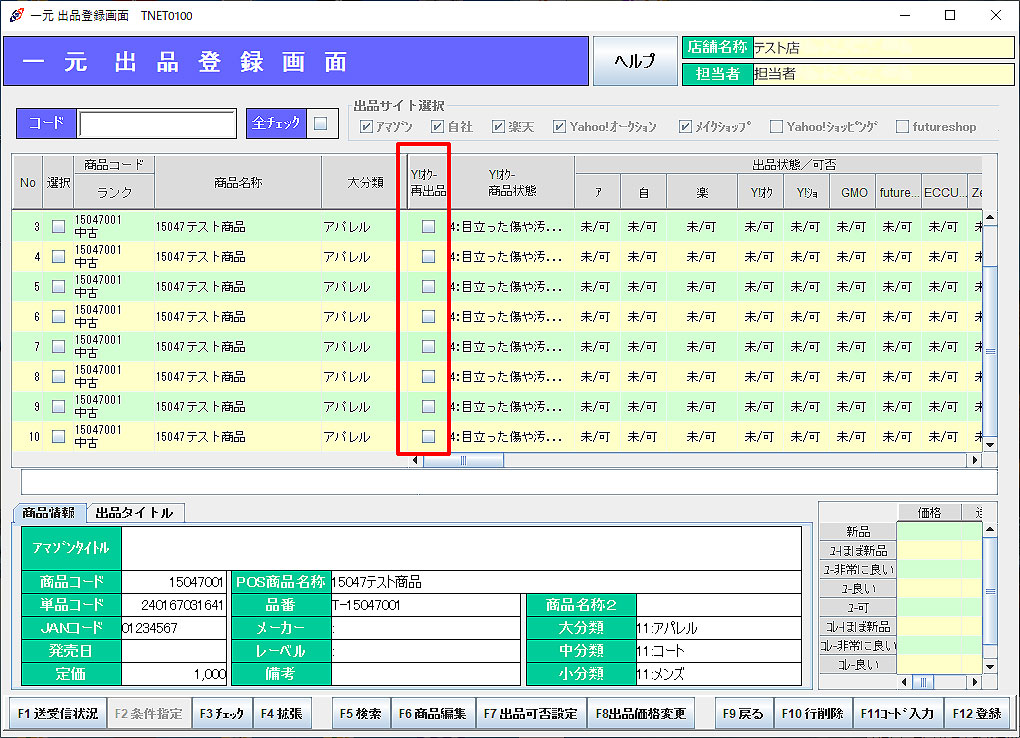
Task: Open the F5 検索 search function
Action: click(360, 714)
